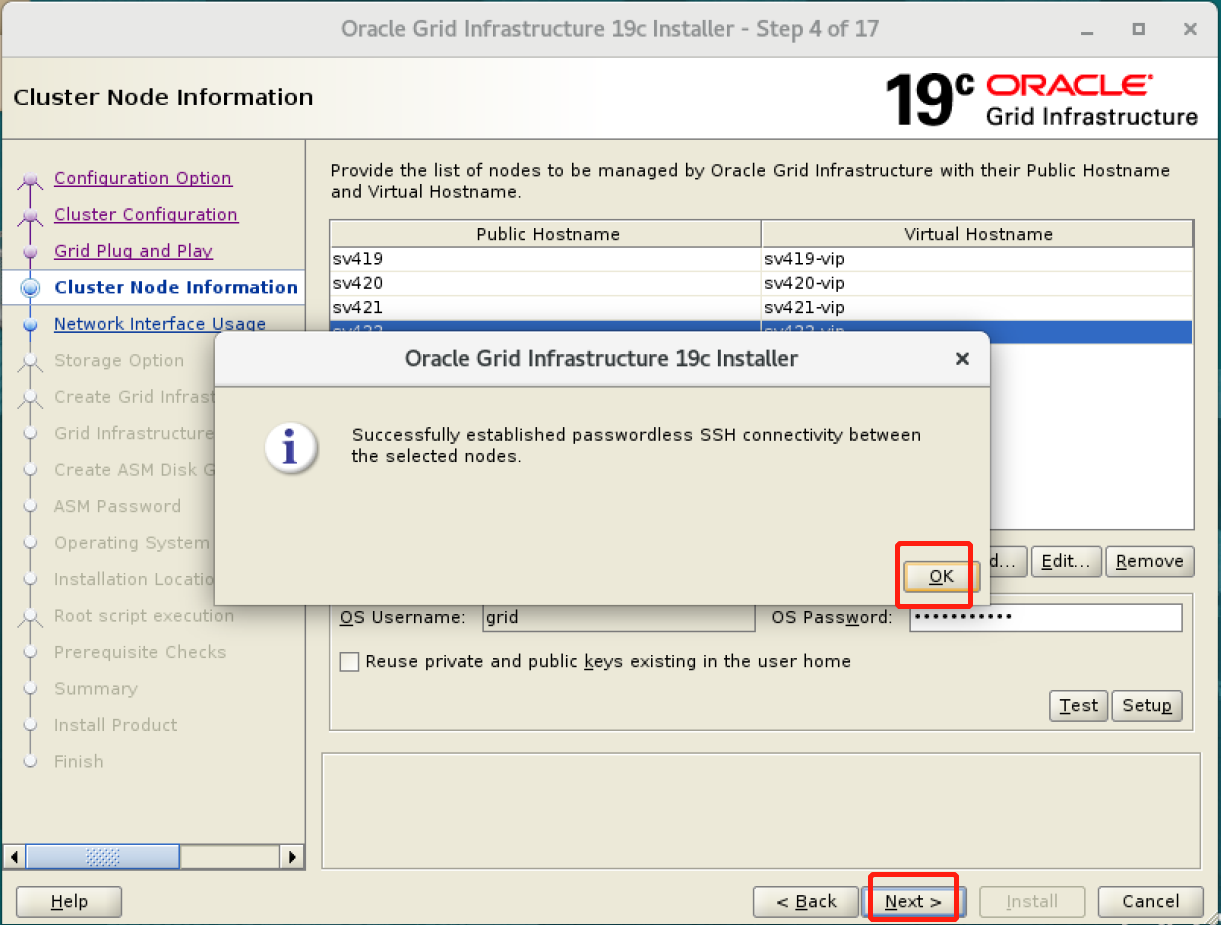Go back with the Back button

pos(807,902)
